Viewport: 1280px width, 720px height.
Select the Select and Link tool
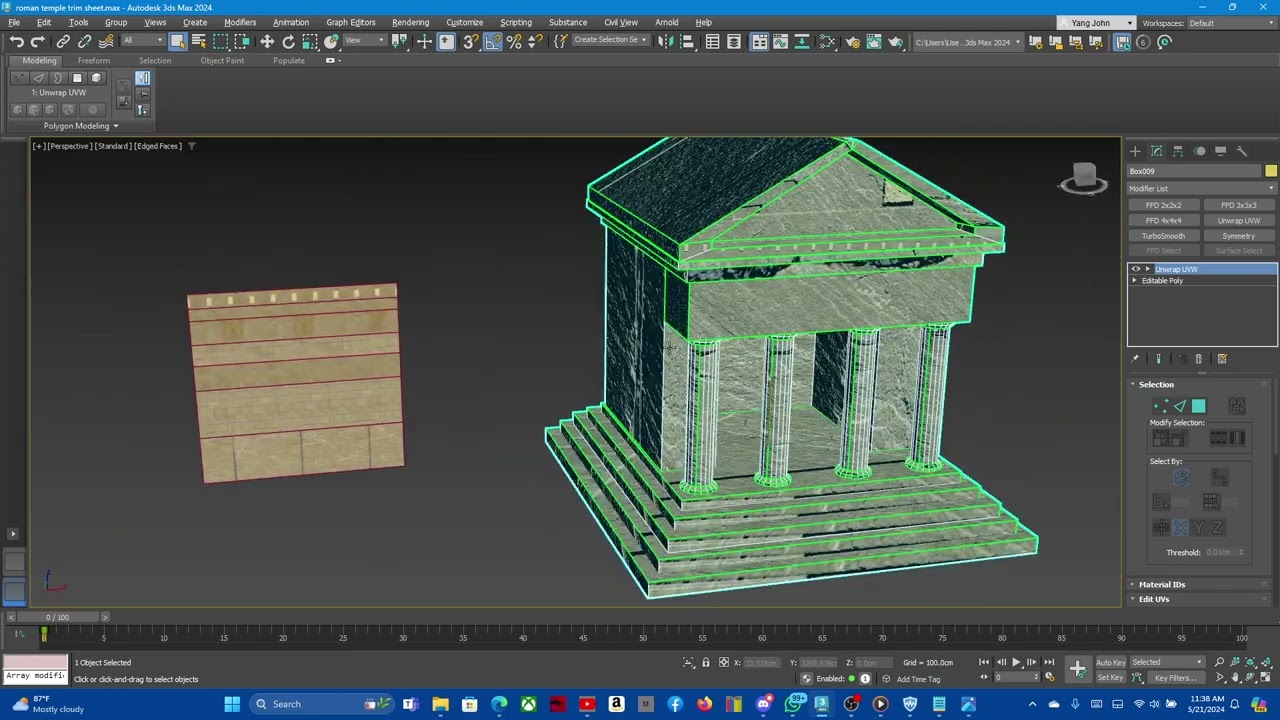tap(63, 41)
